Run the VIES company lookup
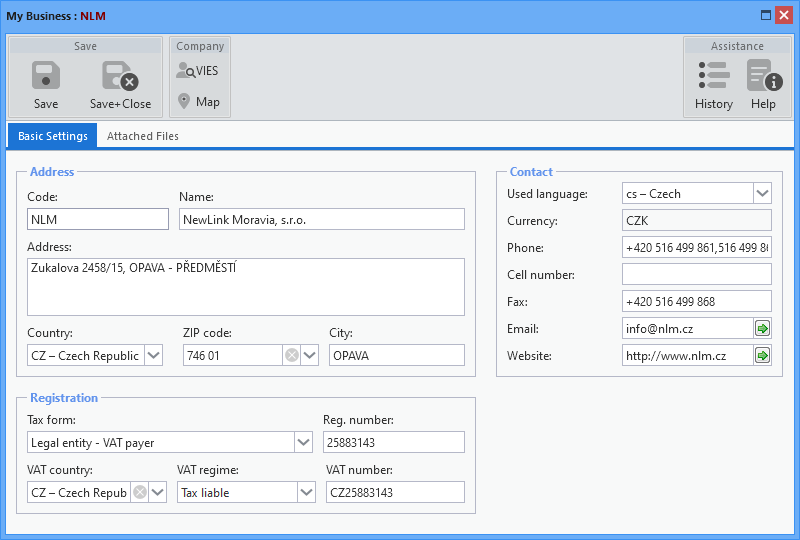Screen dimensions: 800x540 click(x=198, y=71)
